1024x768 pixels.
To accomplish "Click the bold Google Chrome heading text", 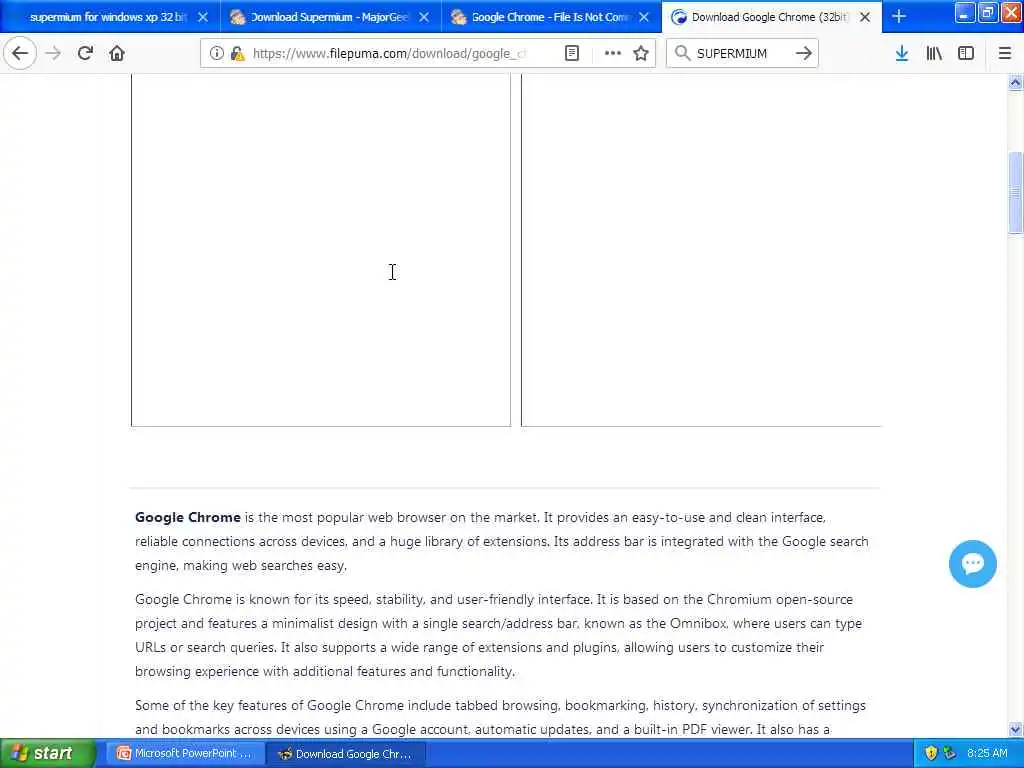I will tap(187, 517).
